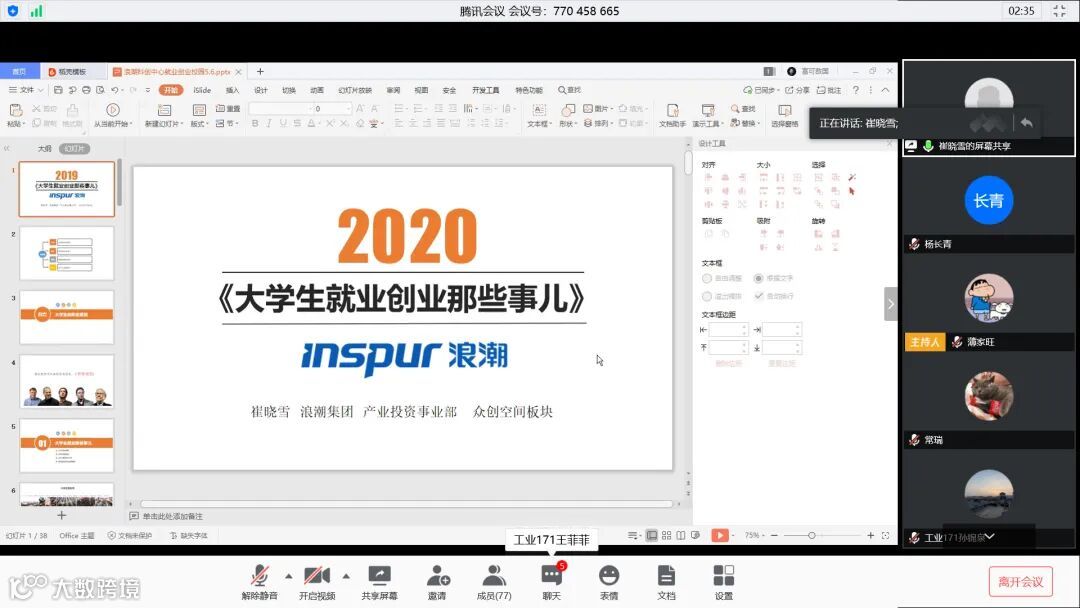Toggle italic formatting I
Viewport: 1080px width, 608px height.
[x=269, y=123]
